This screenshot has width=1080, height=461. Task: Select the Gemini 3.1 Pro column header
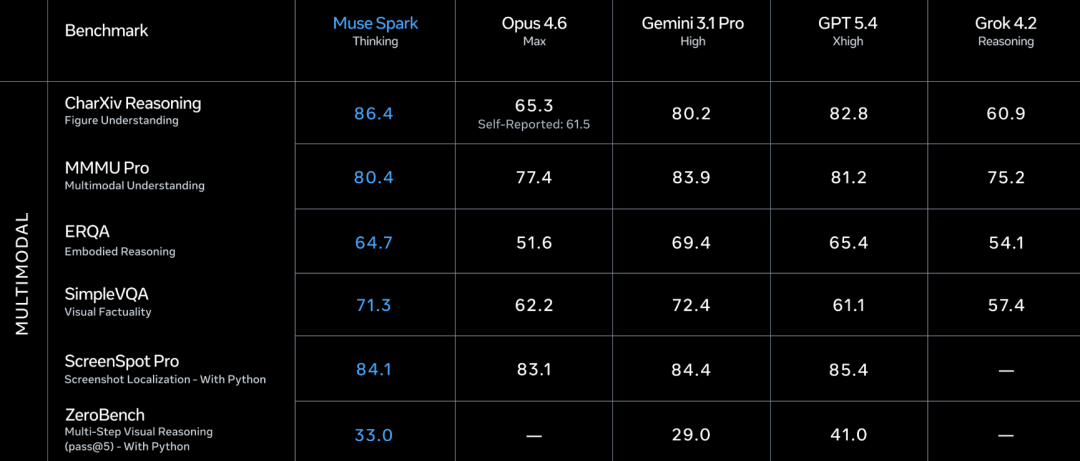coord(692,31)
